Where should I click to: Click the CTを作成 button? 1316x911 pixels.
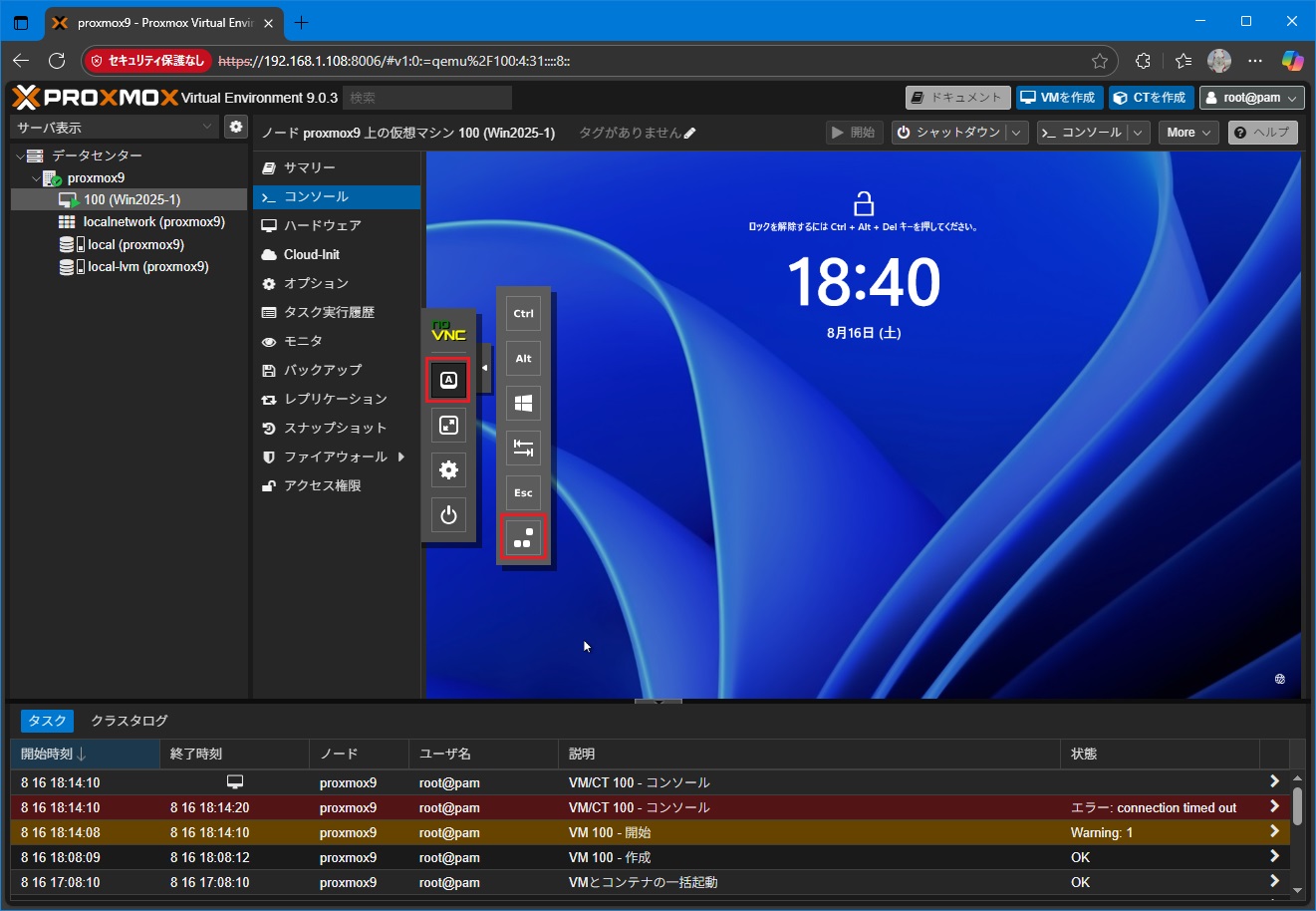click(x=1150, y=98)
